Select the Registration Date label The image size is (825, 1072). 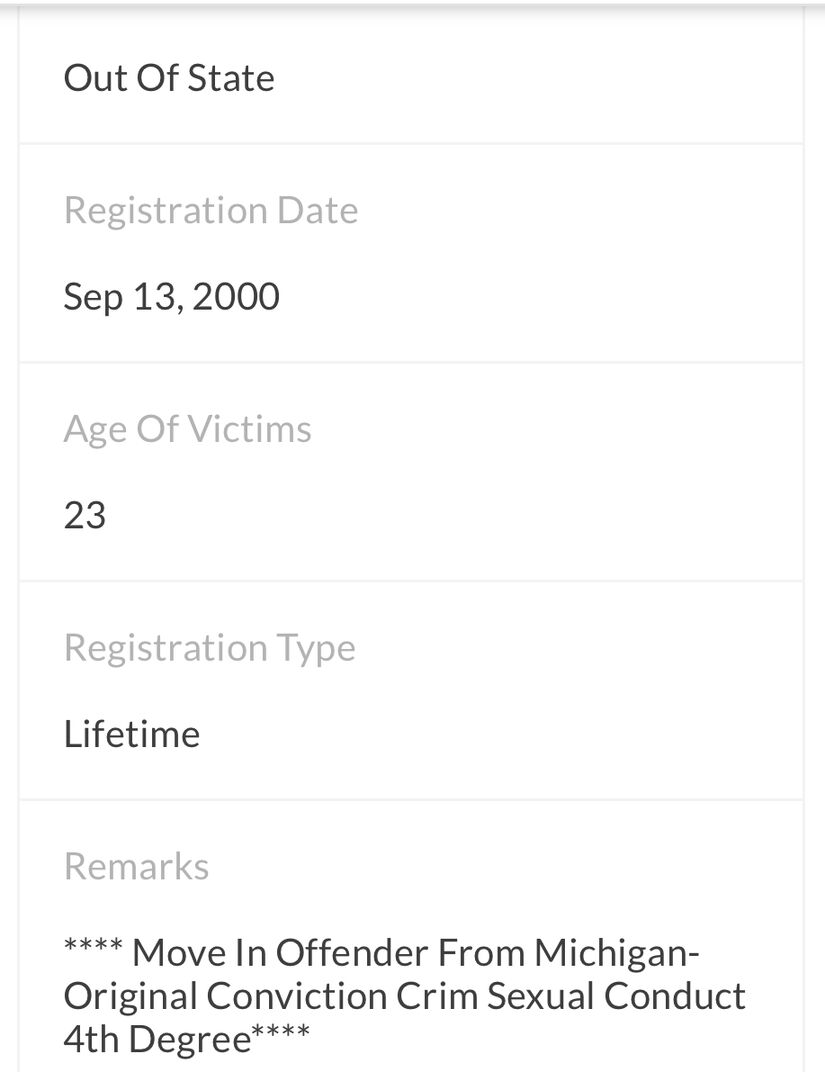pyautogui.click(x=211, y=211)
